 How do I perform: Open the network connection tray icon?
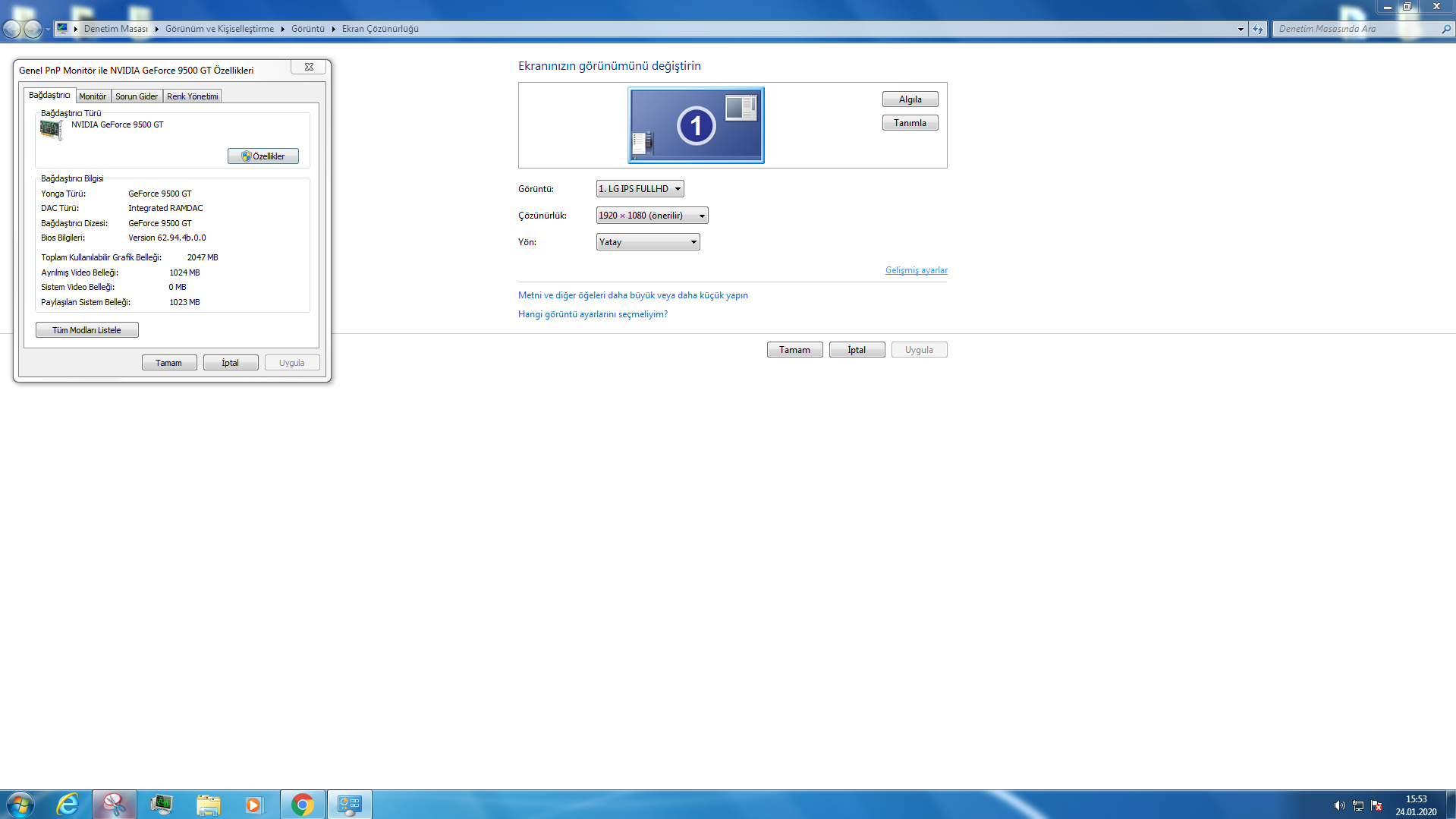1358,805
